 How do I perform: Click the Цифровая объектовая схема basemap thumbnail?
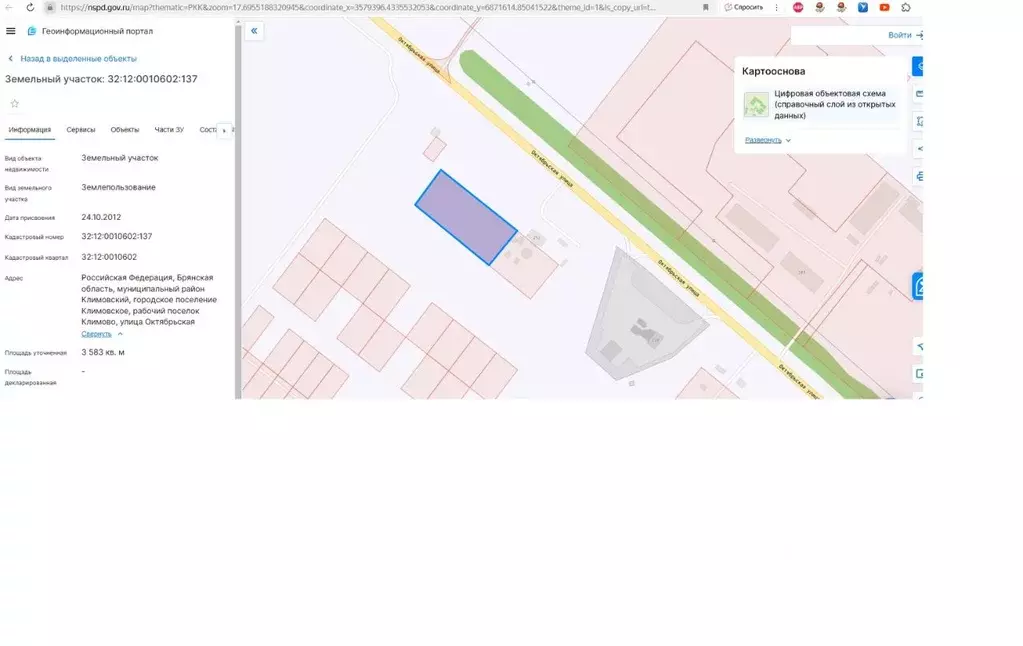pyautogui.click(x=756, y=104)
